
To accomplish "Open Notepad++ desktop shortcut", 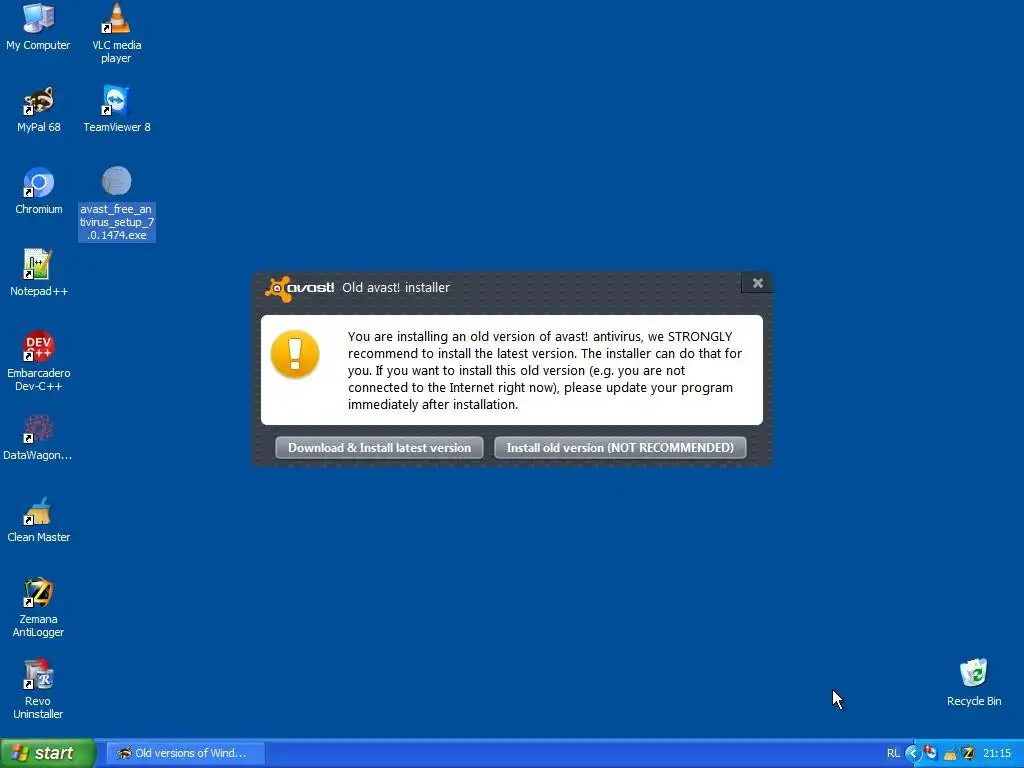I will (x=39, y=273).
